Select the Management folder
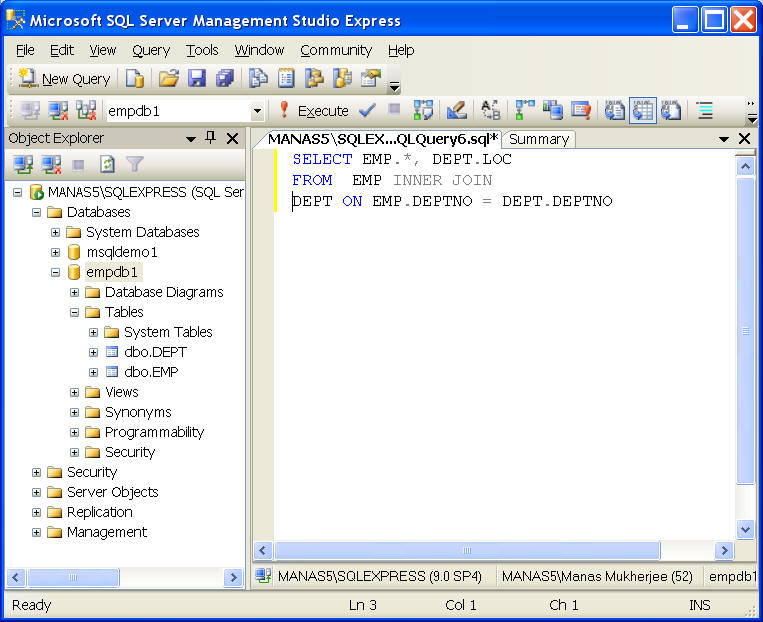The image size is (763, 622). [107, 532]
